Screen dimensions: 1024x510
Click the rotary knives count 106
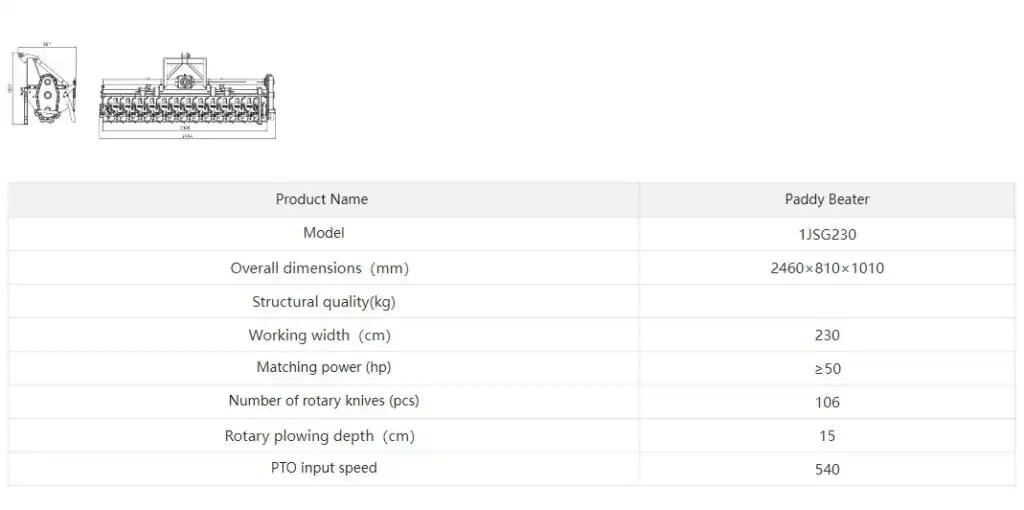coord(827,402)
